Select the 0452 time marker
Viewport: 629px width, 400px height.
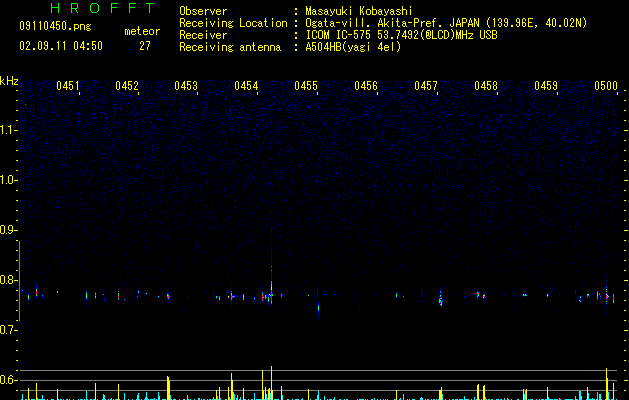[x=127, y=86]
